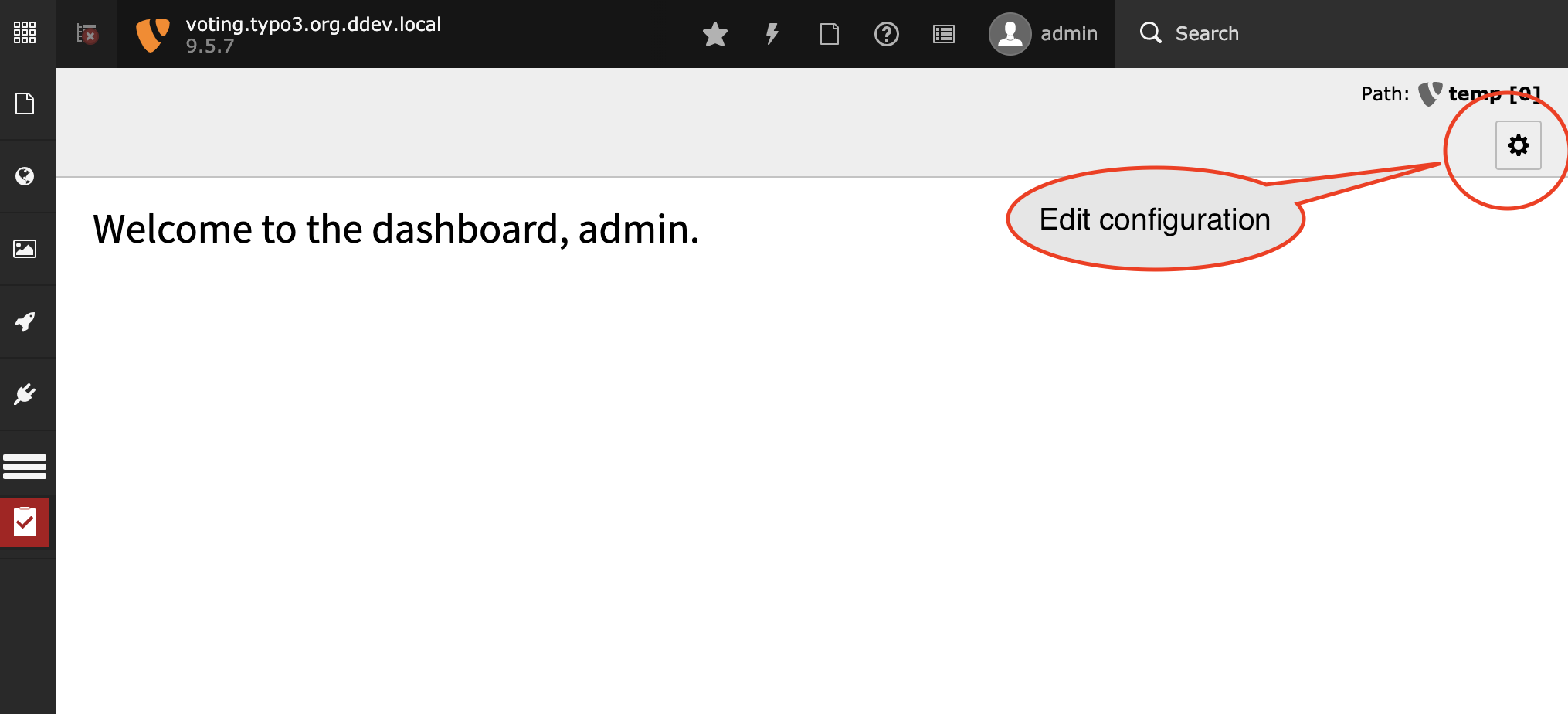Open the rocket Admin Tools module
This screenshot has height=714, width=1568.
click(x=25, y=321)
